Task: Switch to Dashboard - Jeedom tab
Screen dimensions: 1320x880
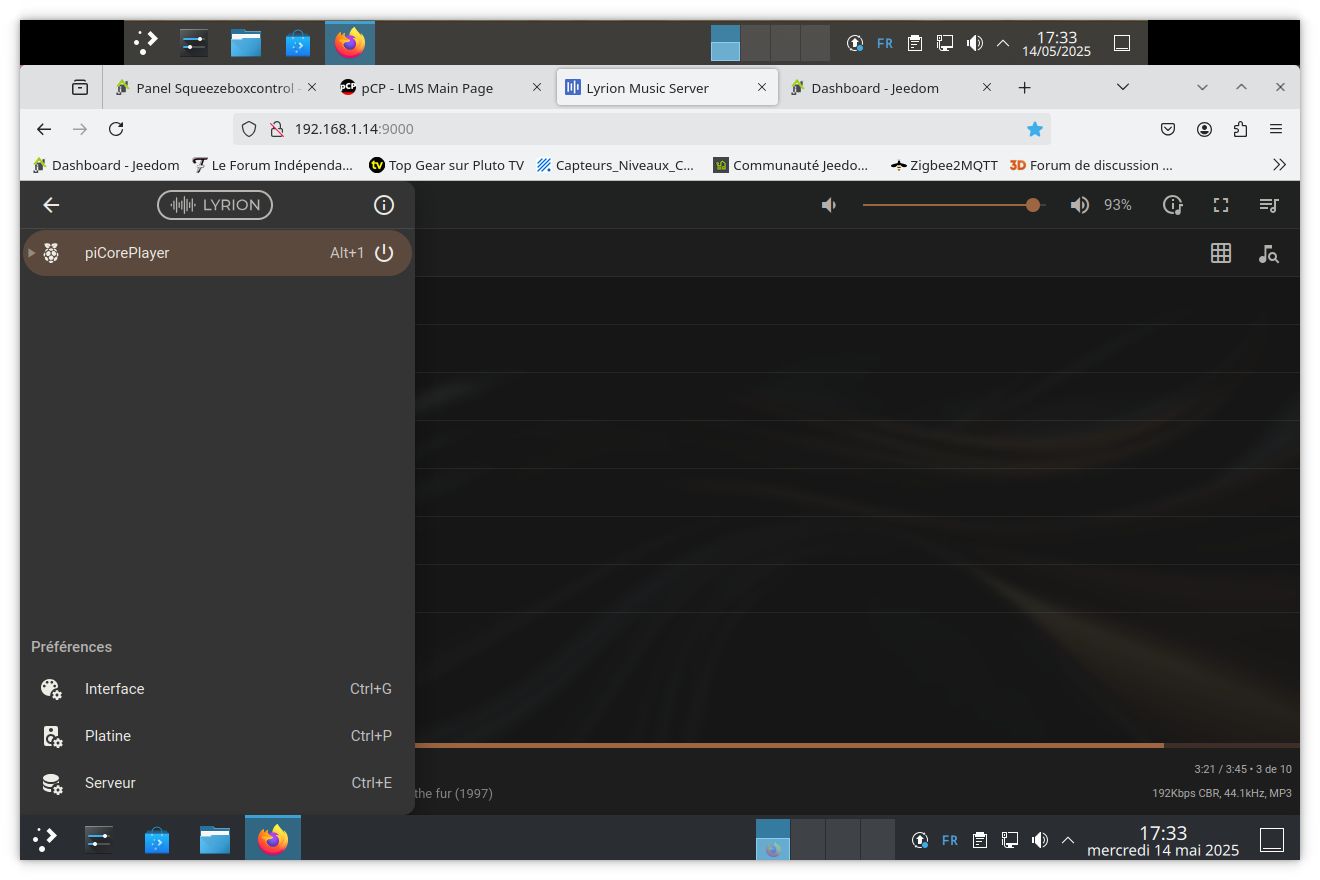Action: [x=890, y=88]
